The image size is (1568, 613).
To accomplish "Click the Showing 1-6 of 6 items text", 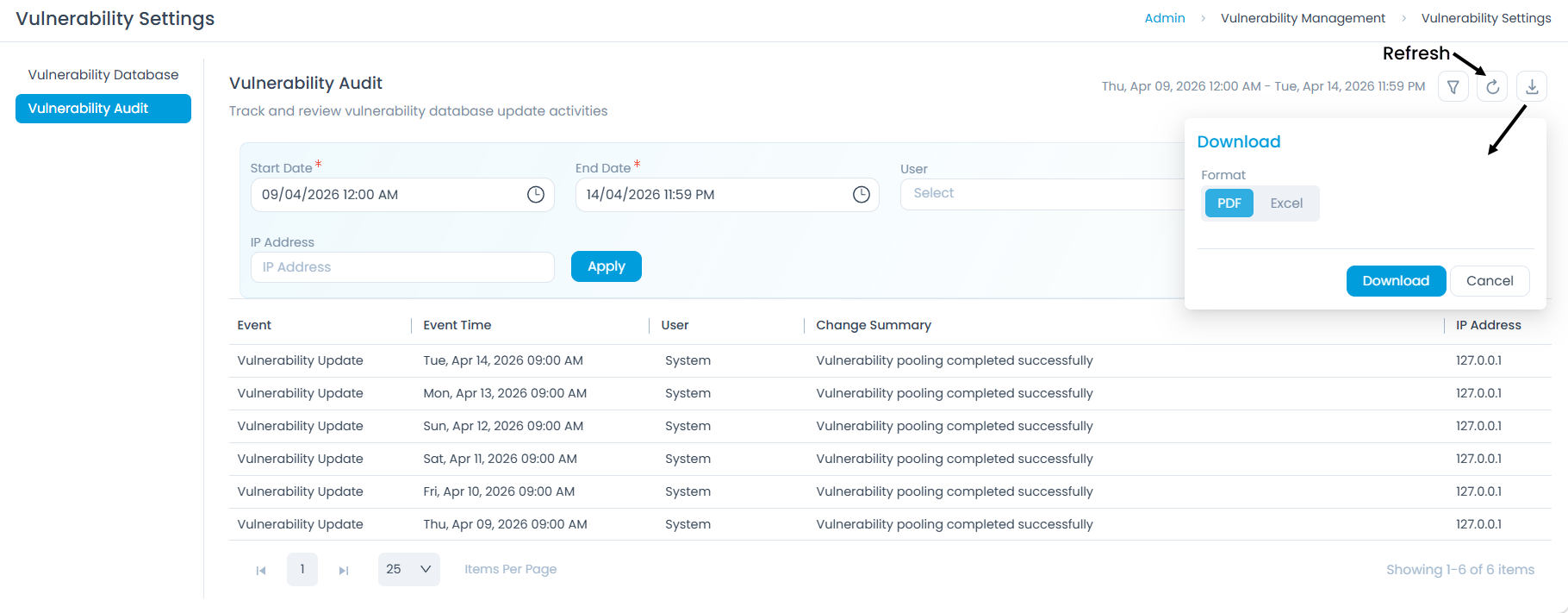I will 1460,570.
